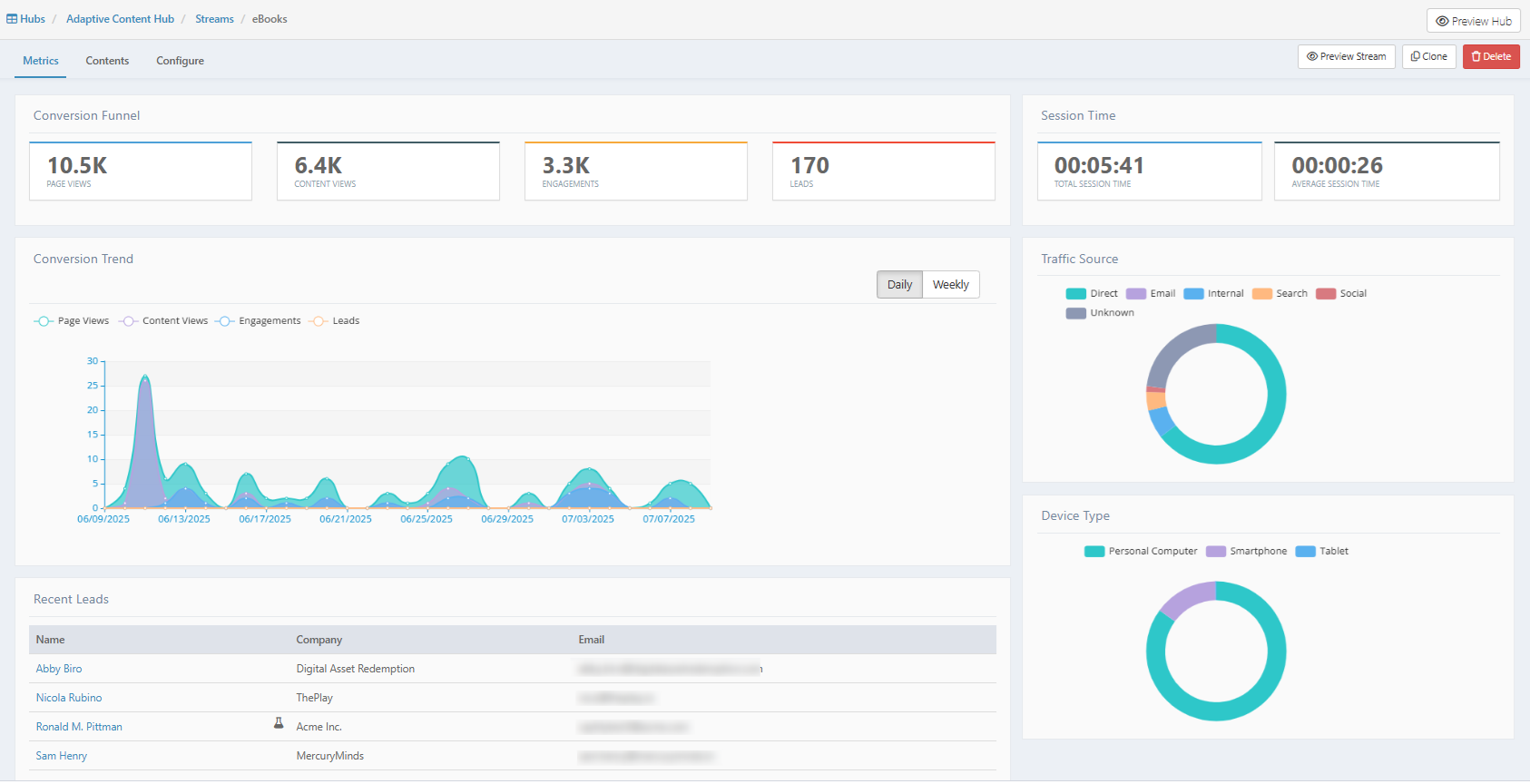Select the Metrics tab
The width and height of the screenshot is (1530, 784).
coord(41,61)
